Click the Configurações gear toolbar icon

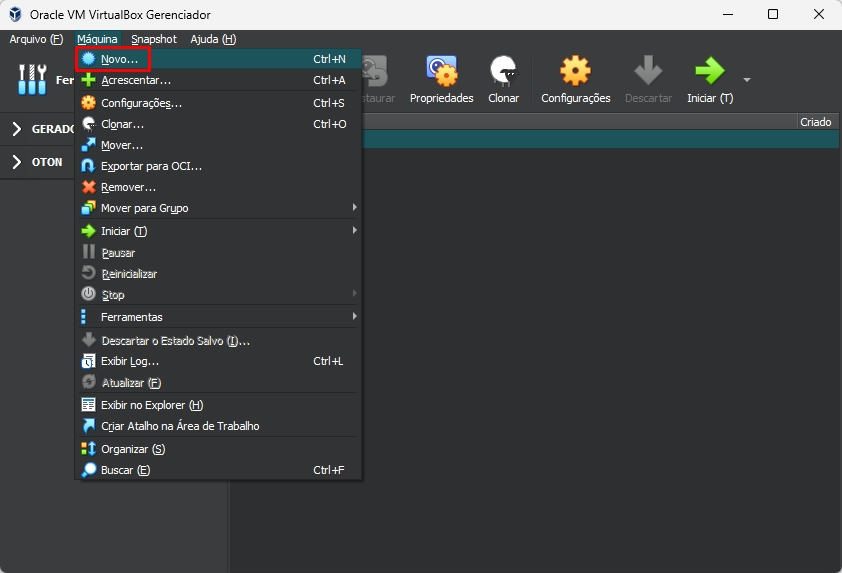coord(575,71)
